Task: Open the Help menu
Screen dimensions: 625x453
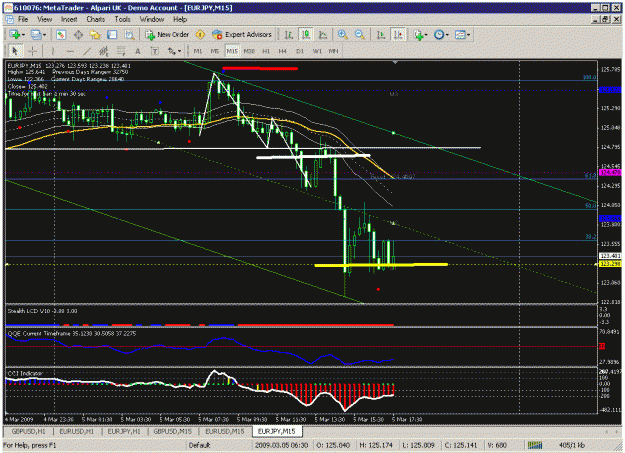Action: click(x=180, y=19)
